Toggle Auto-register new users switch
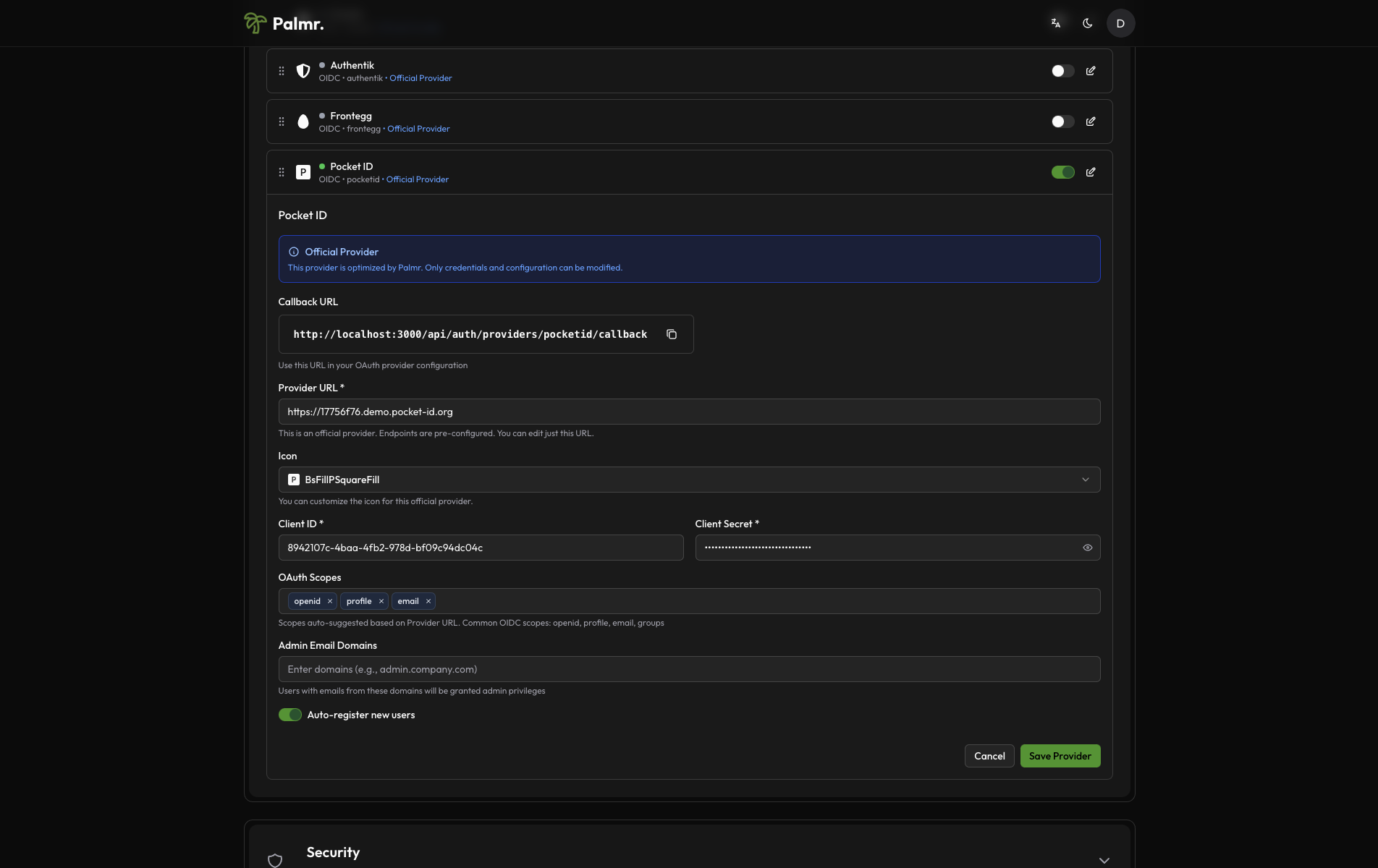Image resolution: width=1378 pixels, height=868 pixels. click(290, 715)
